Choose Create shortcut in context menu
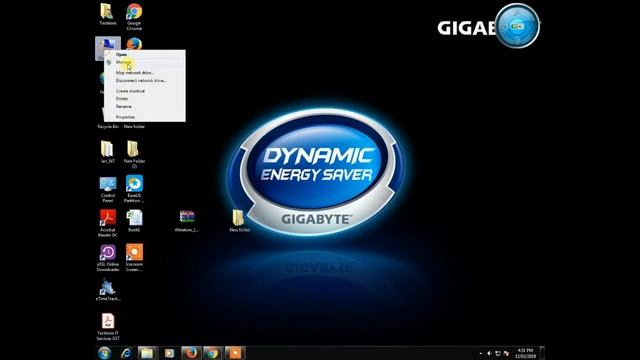Image resolution: width=640 pixels, height=360 pixels. [x=144, y=91]
